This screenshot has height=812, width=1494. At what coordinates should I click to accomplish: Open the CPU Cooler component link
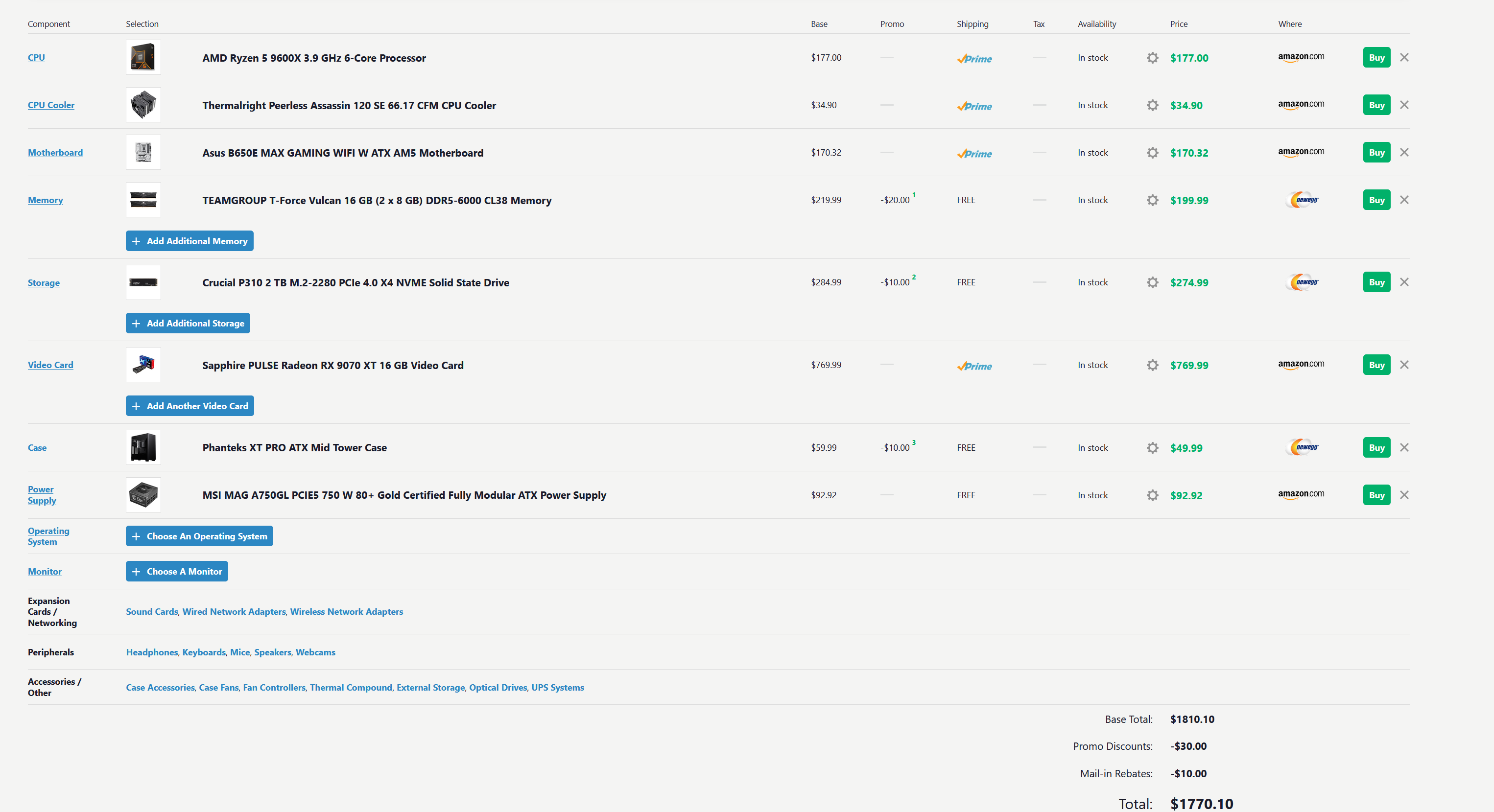click(x=51, y=105)
